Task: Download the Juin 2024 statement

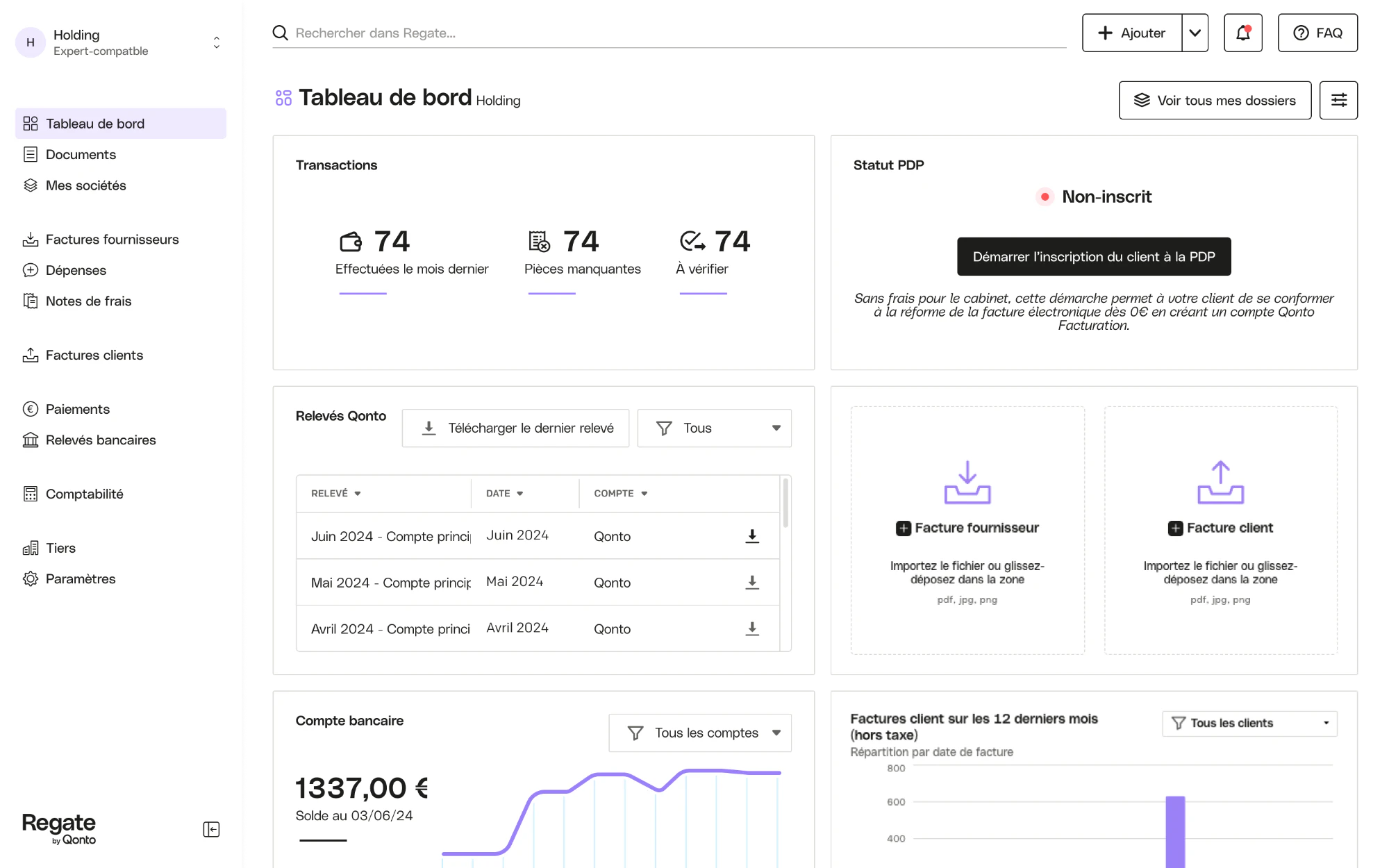Action: [752, 536]
